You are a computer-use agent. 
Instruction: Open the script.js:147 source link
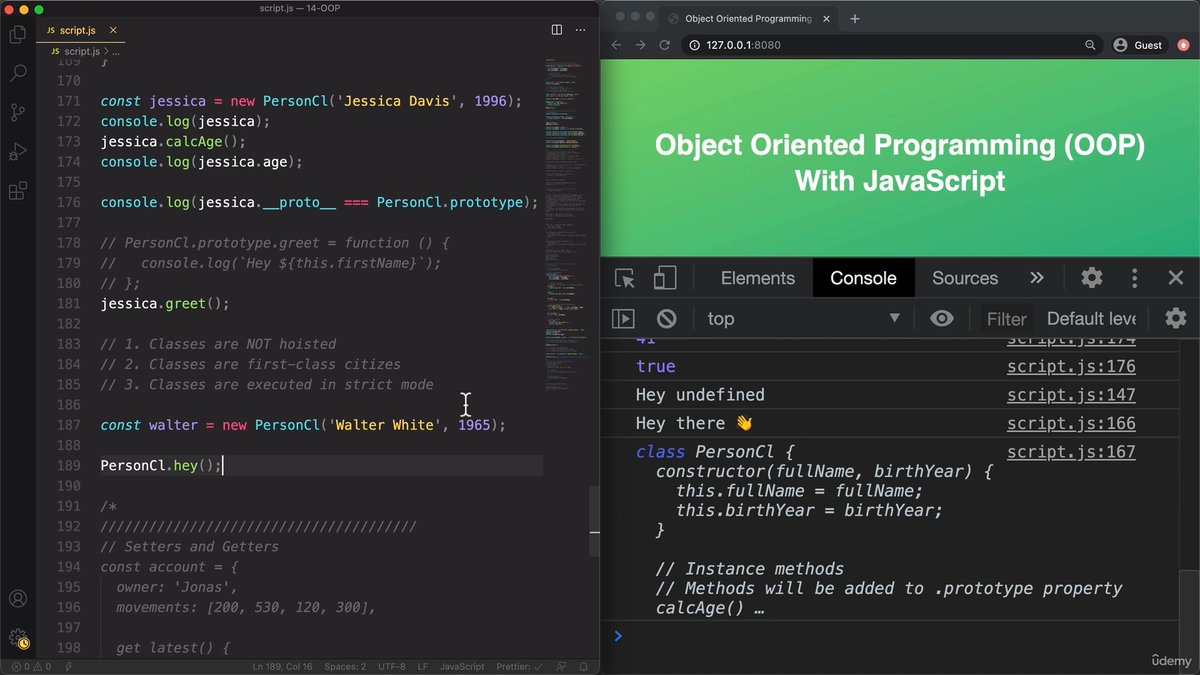tap(1071, 395)
